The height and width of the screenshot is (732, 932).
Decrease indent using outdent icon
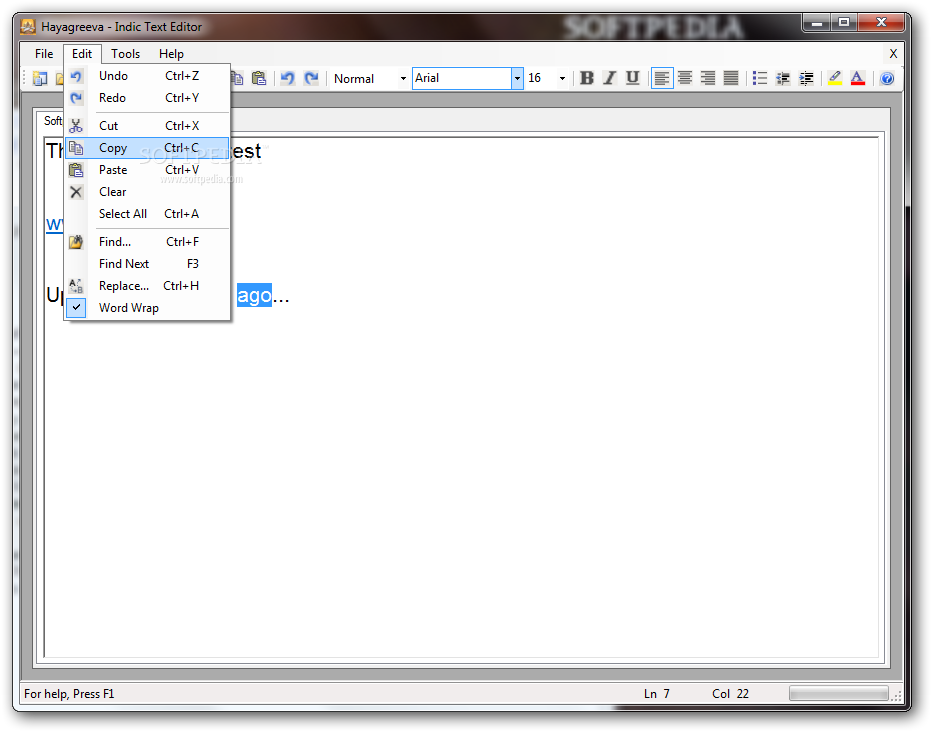(783, 78)
